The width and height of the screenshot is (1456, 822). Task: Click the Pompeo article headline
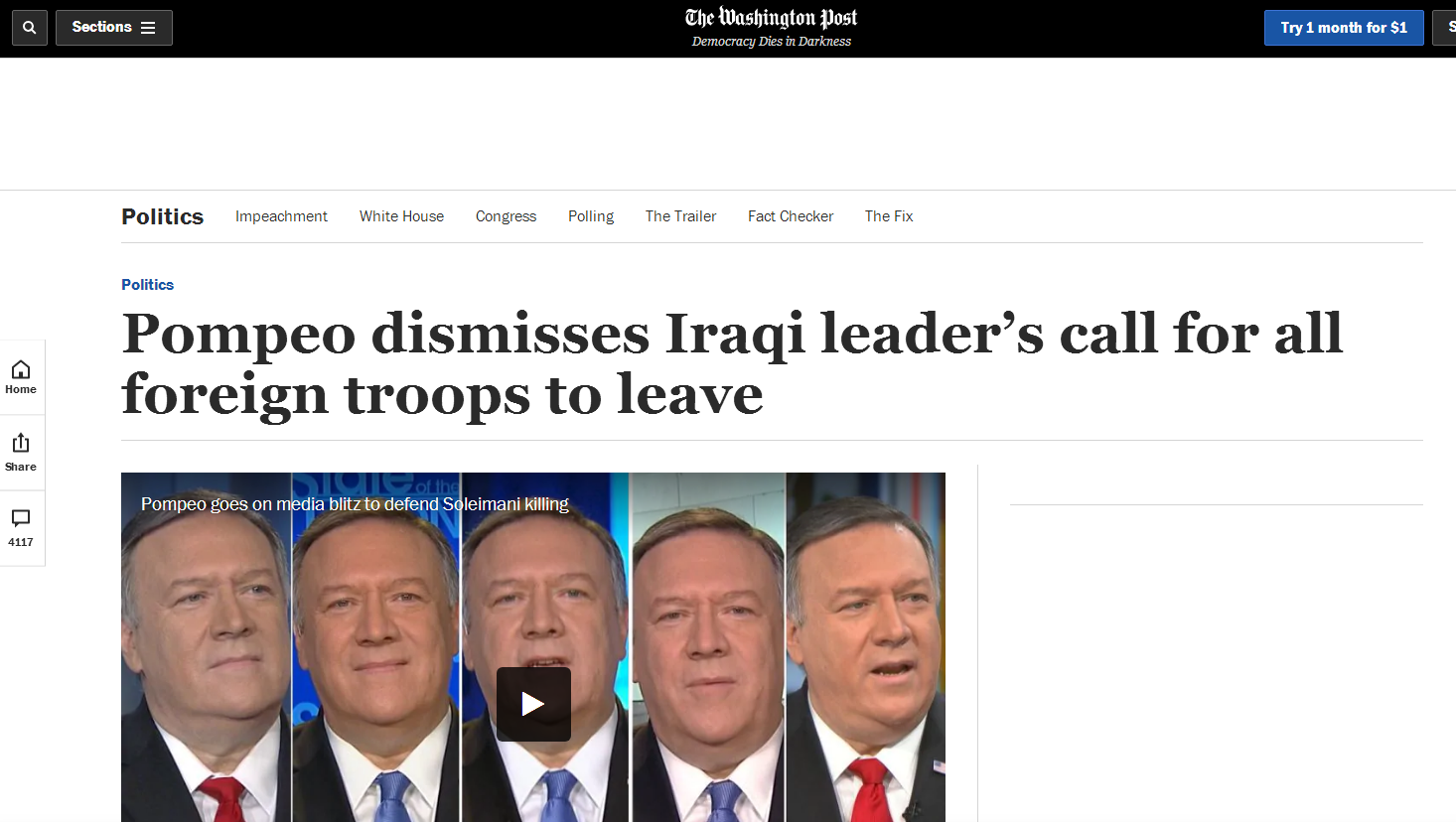pos(732,363)
